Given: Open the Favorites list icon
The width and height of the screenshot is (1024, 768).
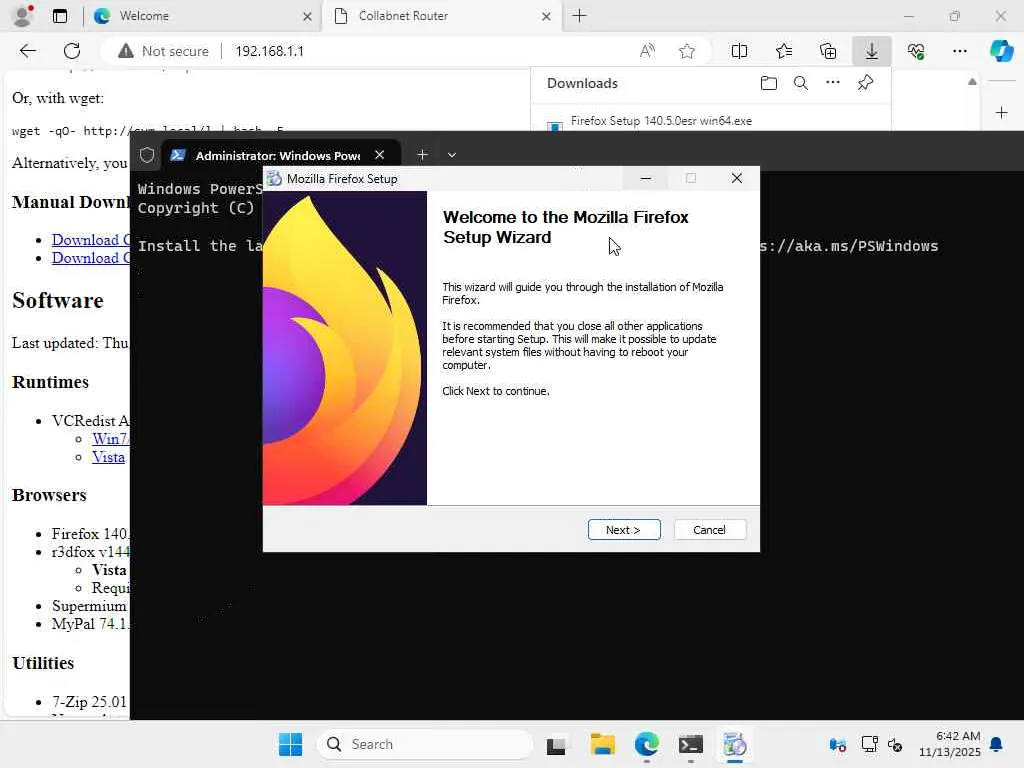Looking at the screenshot, I should pos(784,51).
